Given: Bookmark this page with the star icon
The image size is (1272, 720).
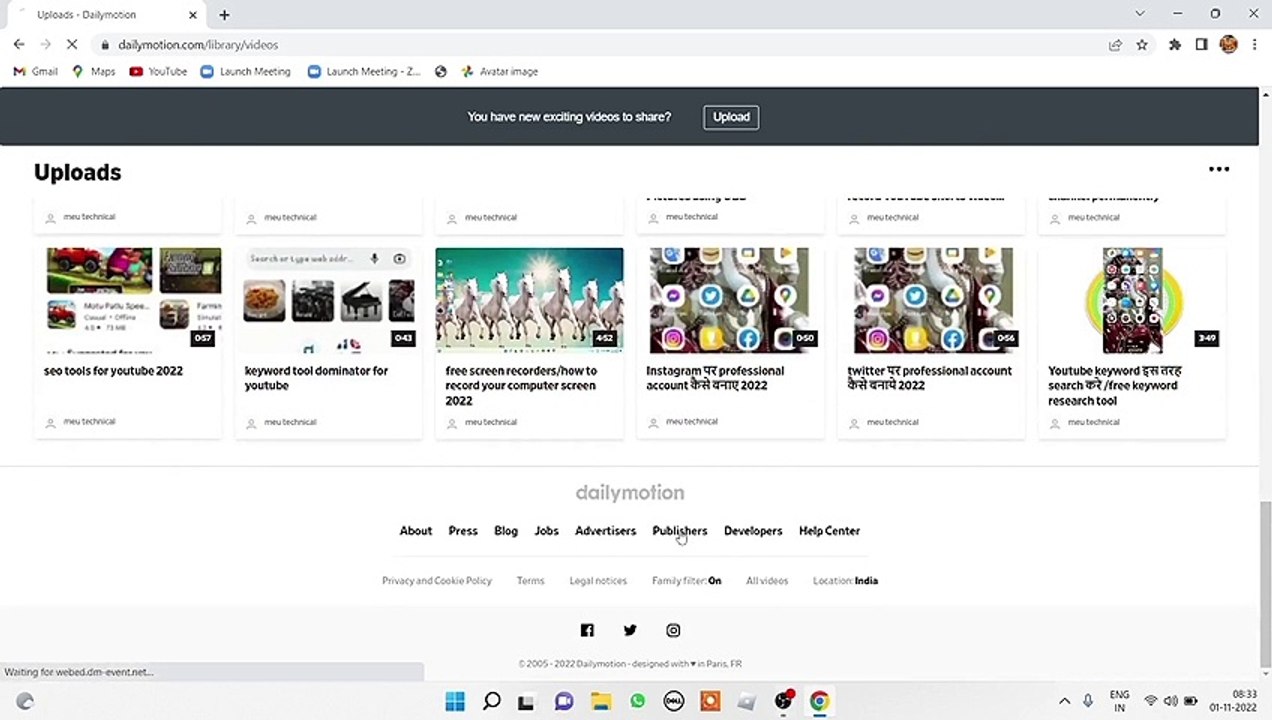Looking at the screenshot, I should [1142, 45].
